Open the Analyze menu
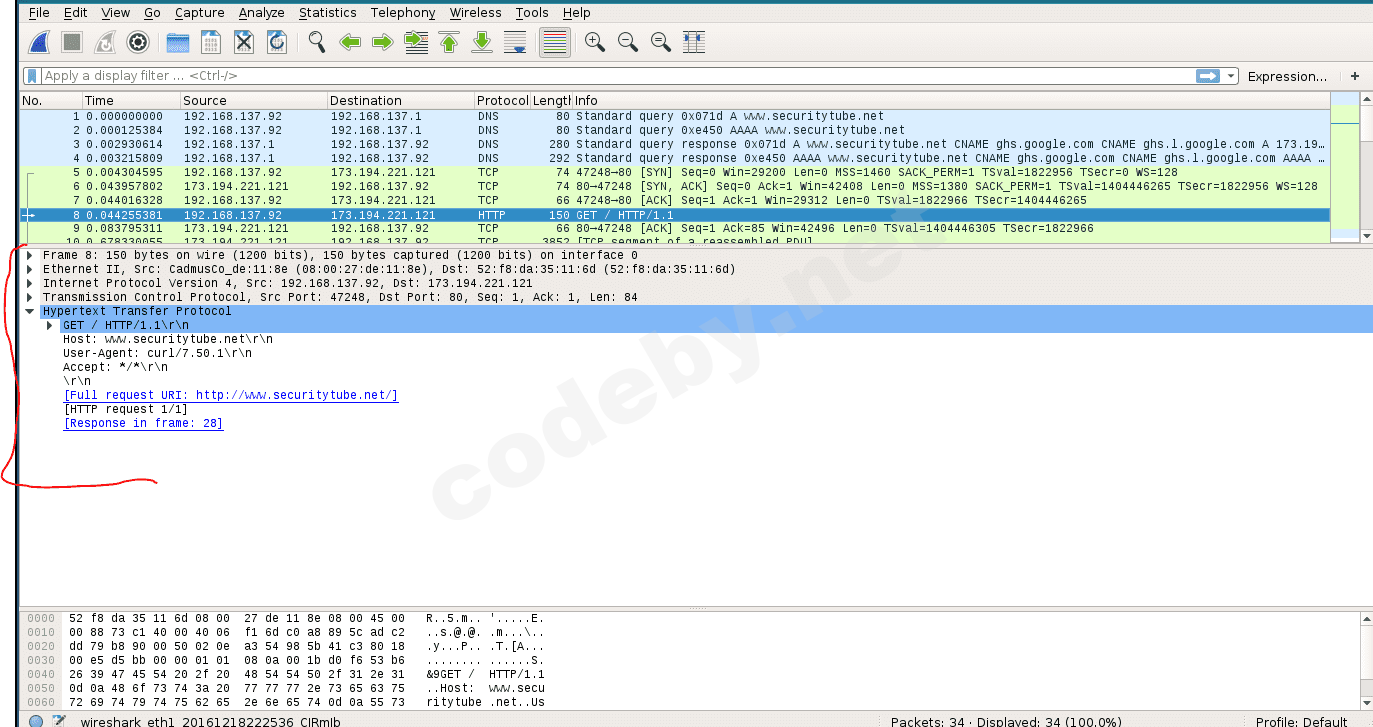 [x=261, y=13]
